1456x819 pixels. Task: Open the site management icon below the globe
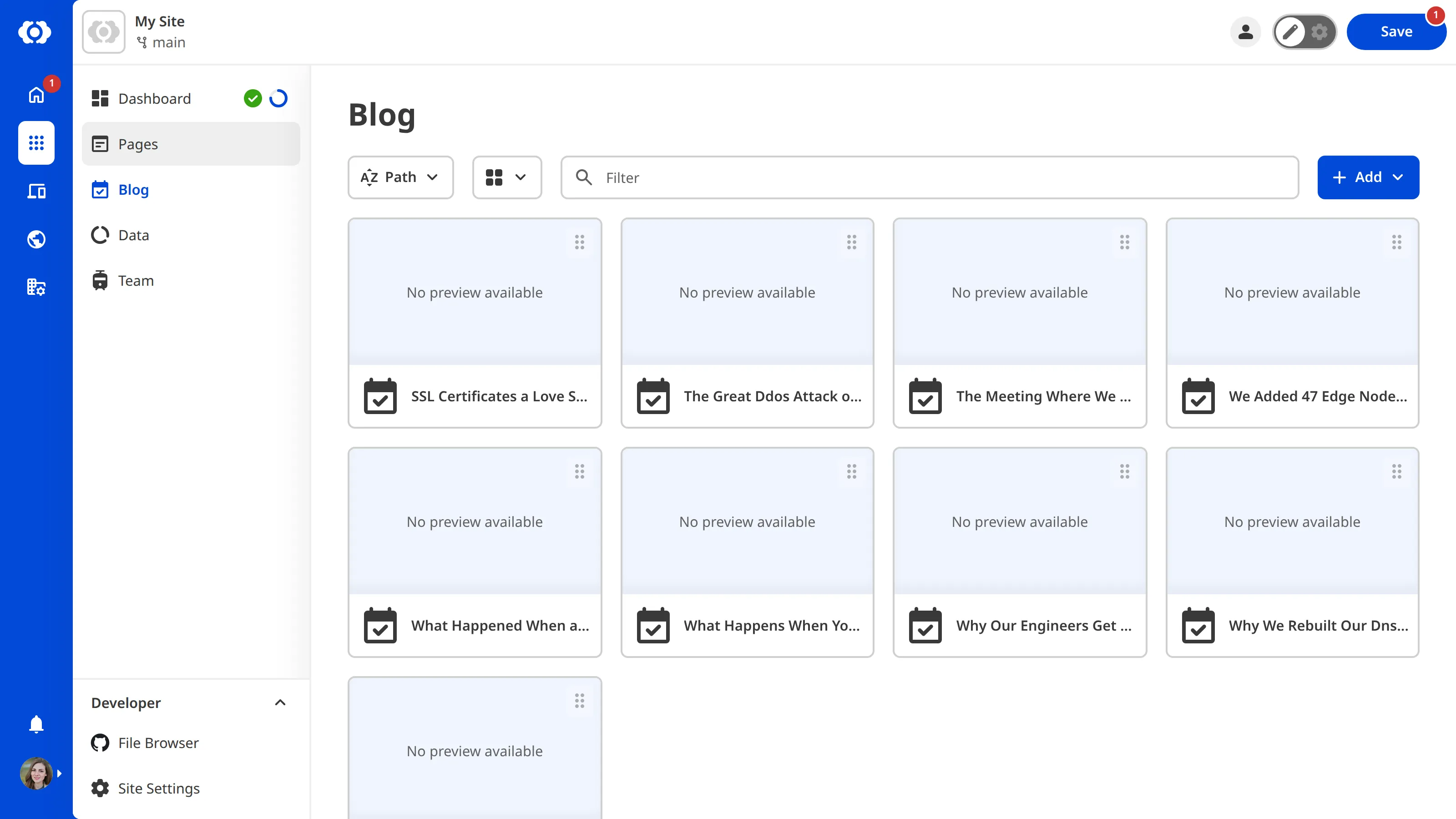click(35, 287)
